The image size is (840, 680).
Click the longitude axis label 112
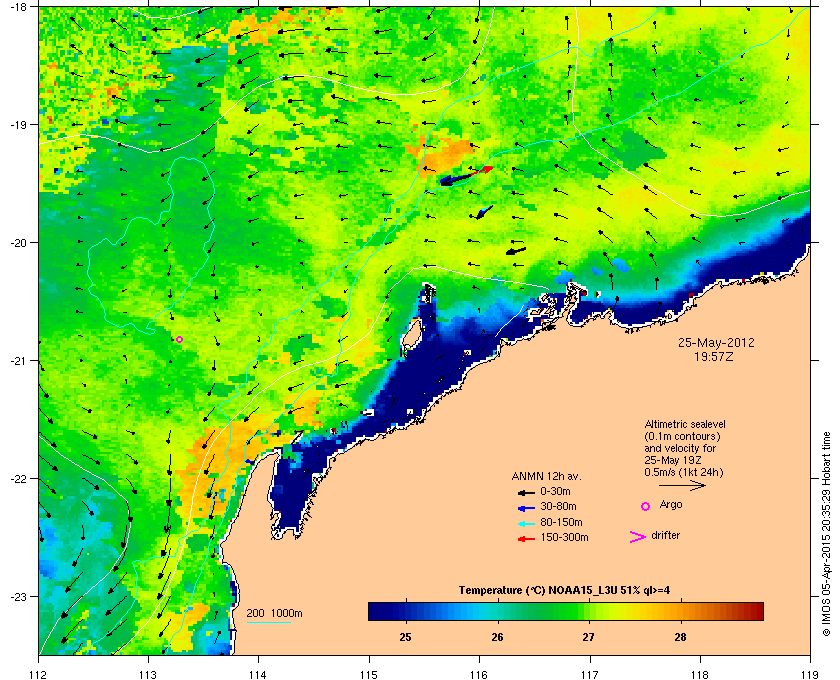click(39, 674)
